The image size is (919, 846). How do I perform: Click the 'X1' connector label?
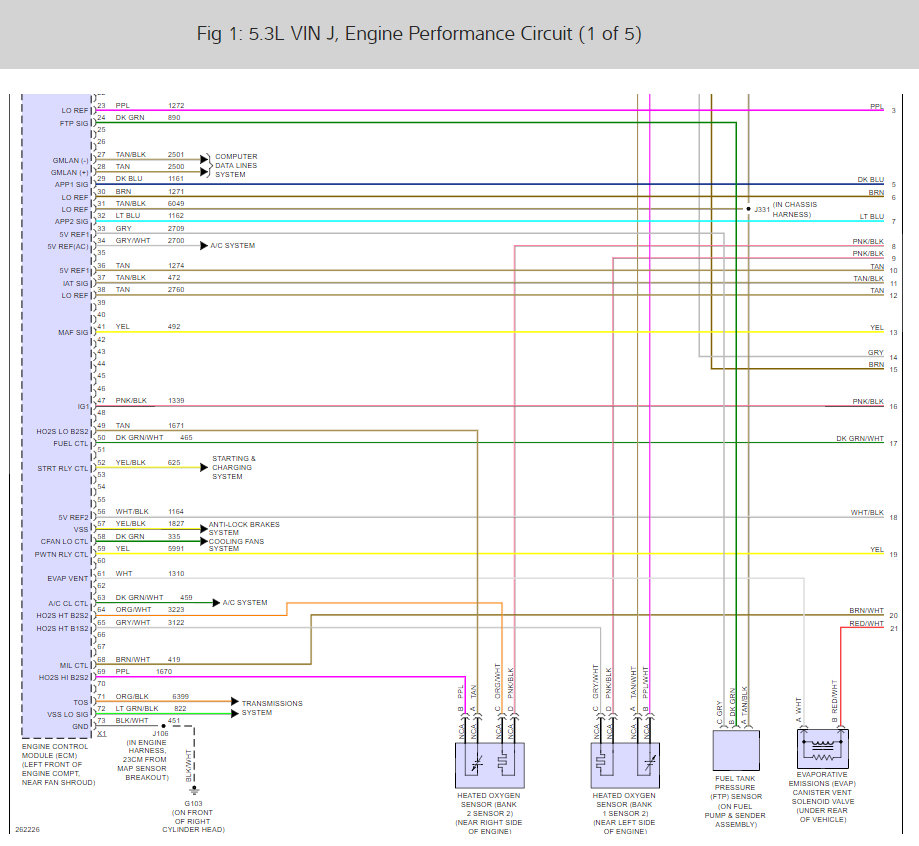(x=102, y=733)
